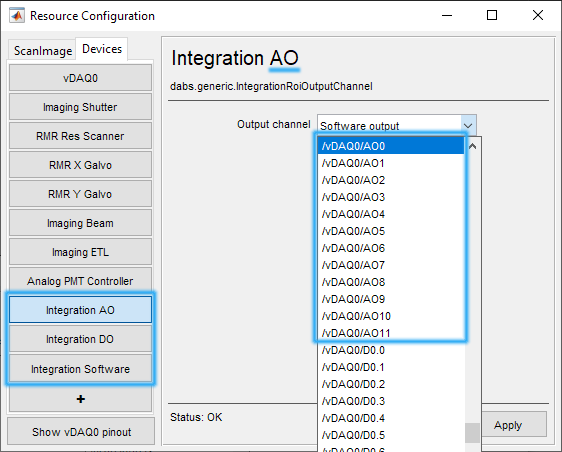Click the MATLAB icon in title bar

coord(17,15)
